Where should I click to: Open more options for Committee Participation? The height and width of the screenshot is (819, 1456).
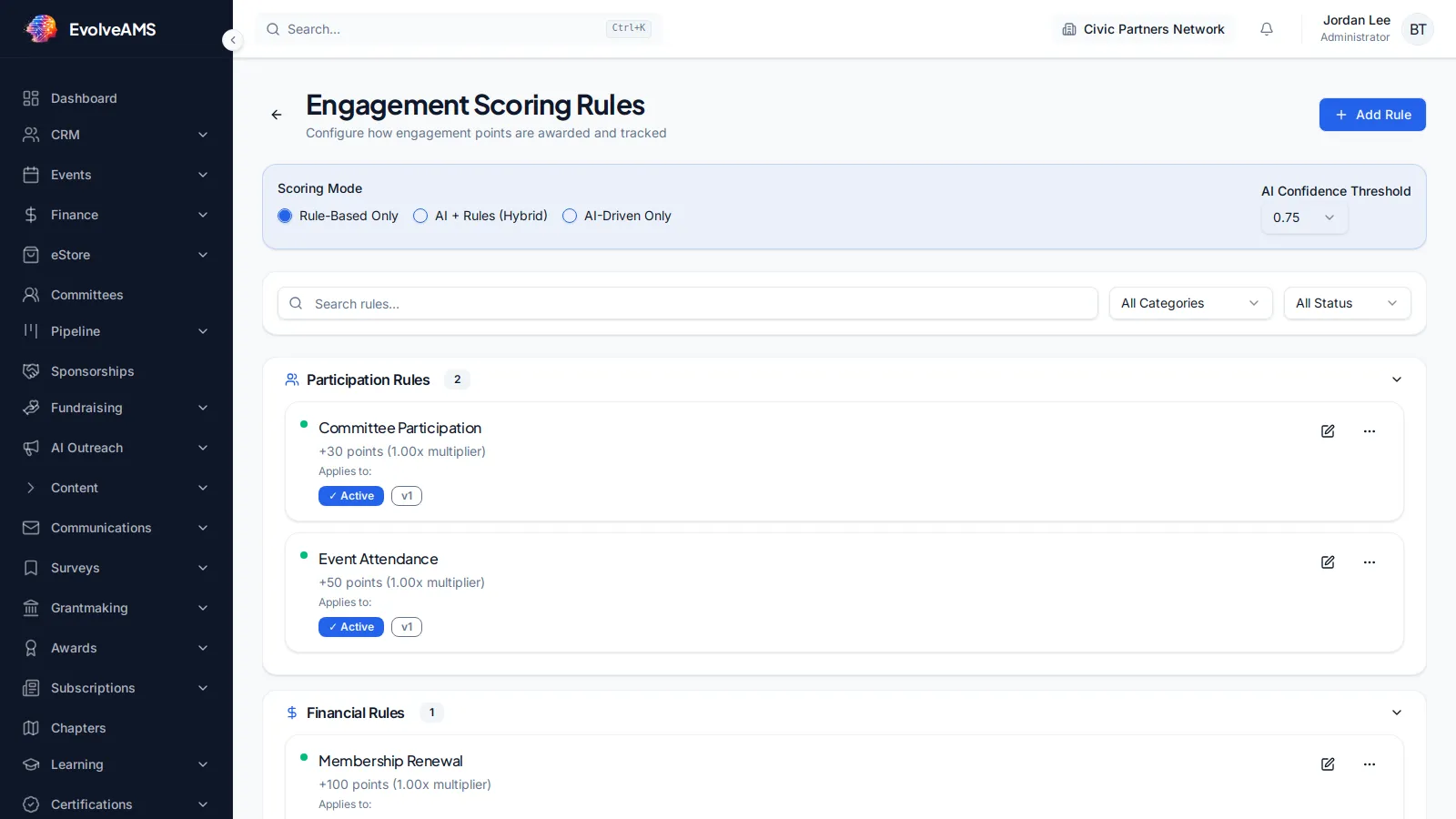tap(1370, 431)
